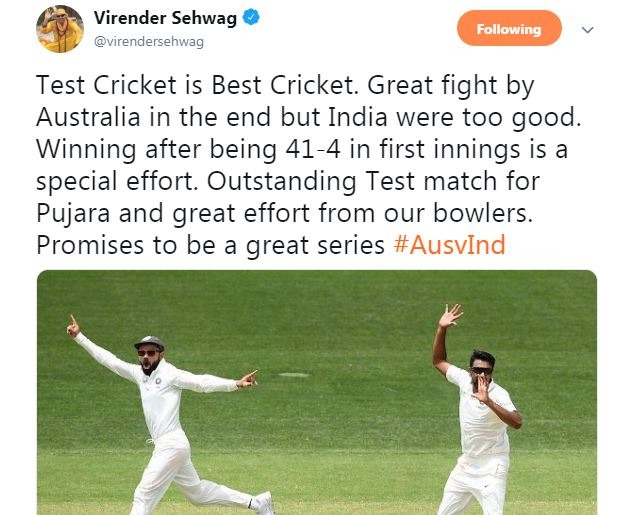Toggle the orange Following button

tap(509, 28)
